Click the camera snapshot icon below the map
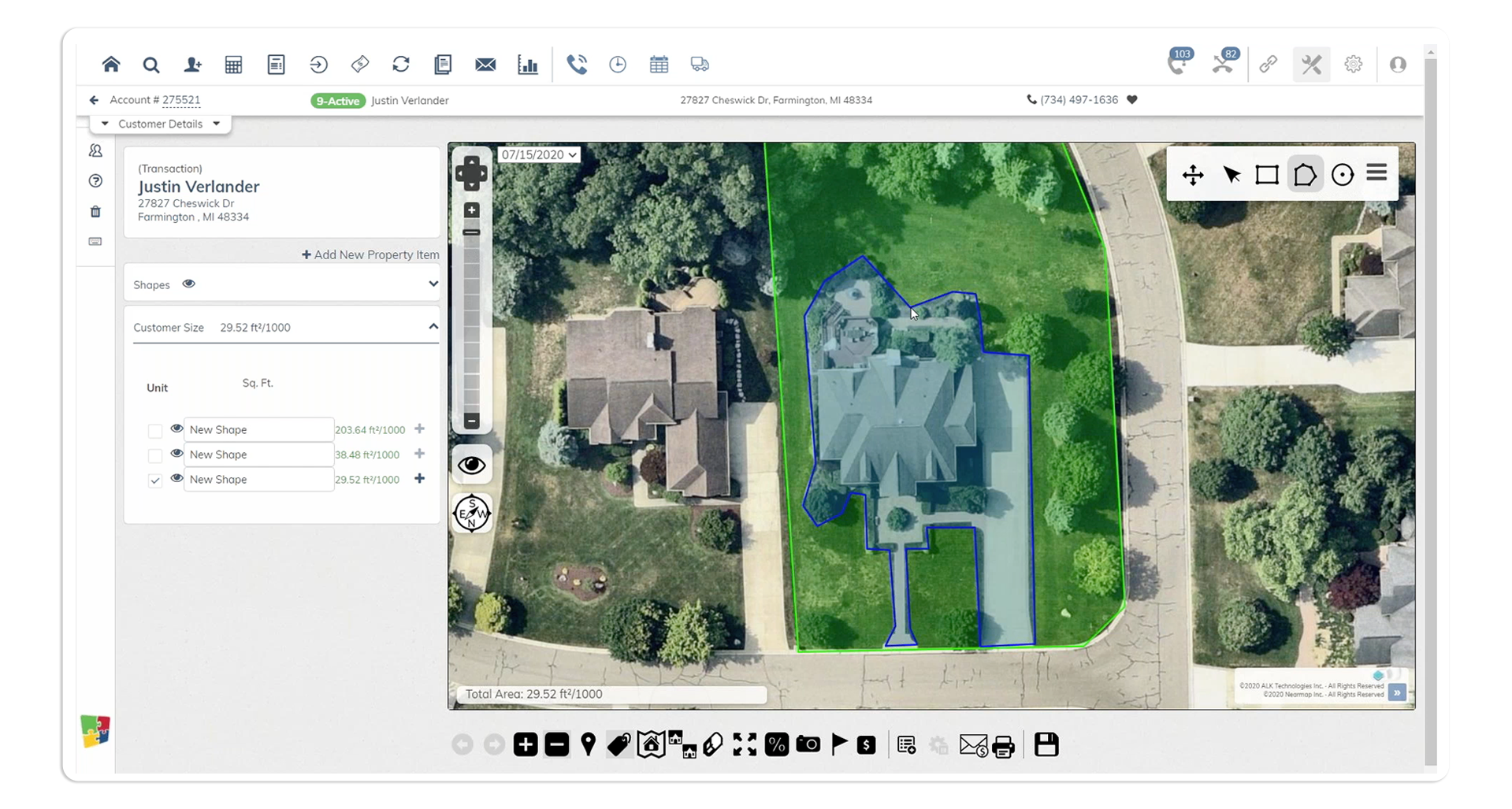 click(x=808, y=744)
